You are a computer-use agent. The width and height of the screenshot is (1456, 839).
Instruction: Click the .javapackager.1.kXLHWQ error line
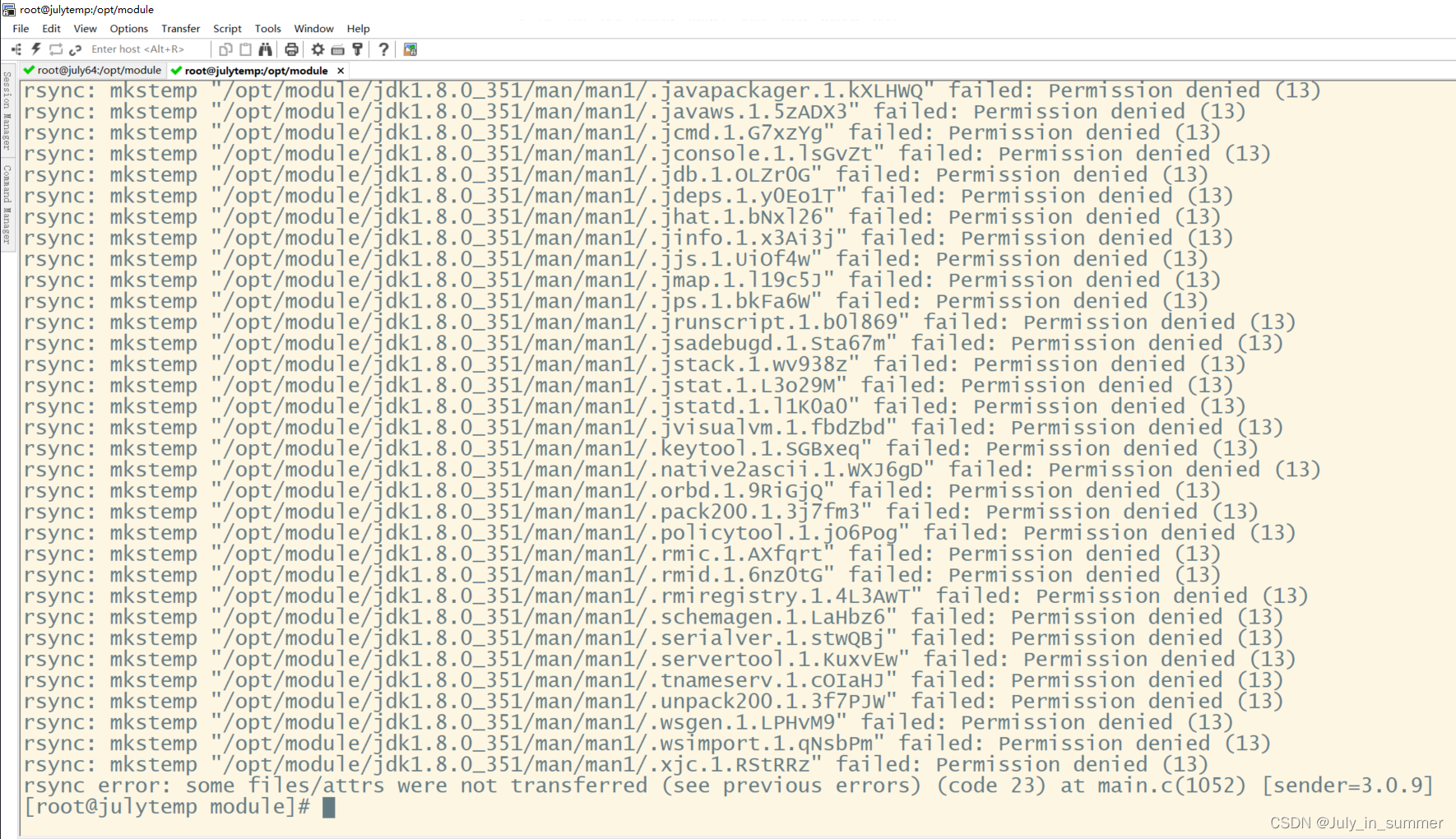671,90
